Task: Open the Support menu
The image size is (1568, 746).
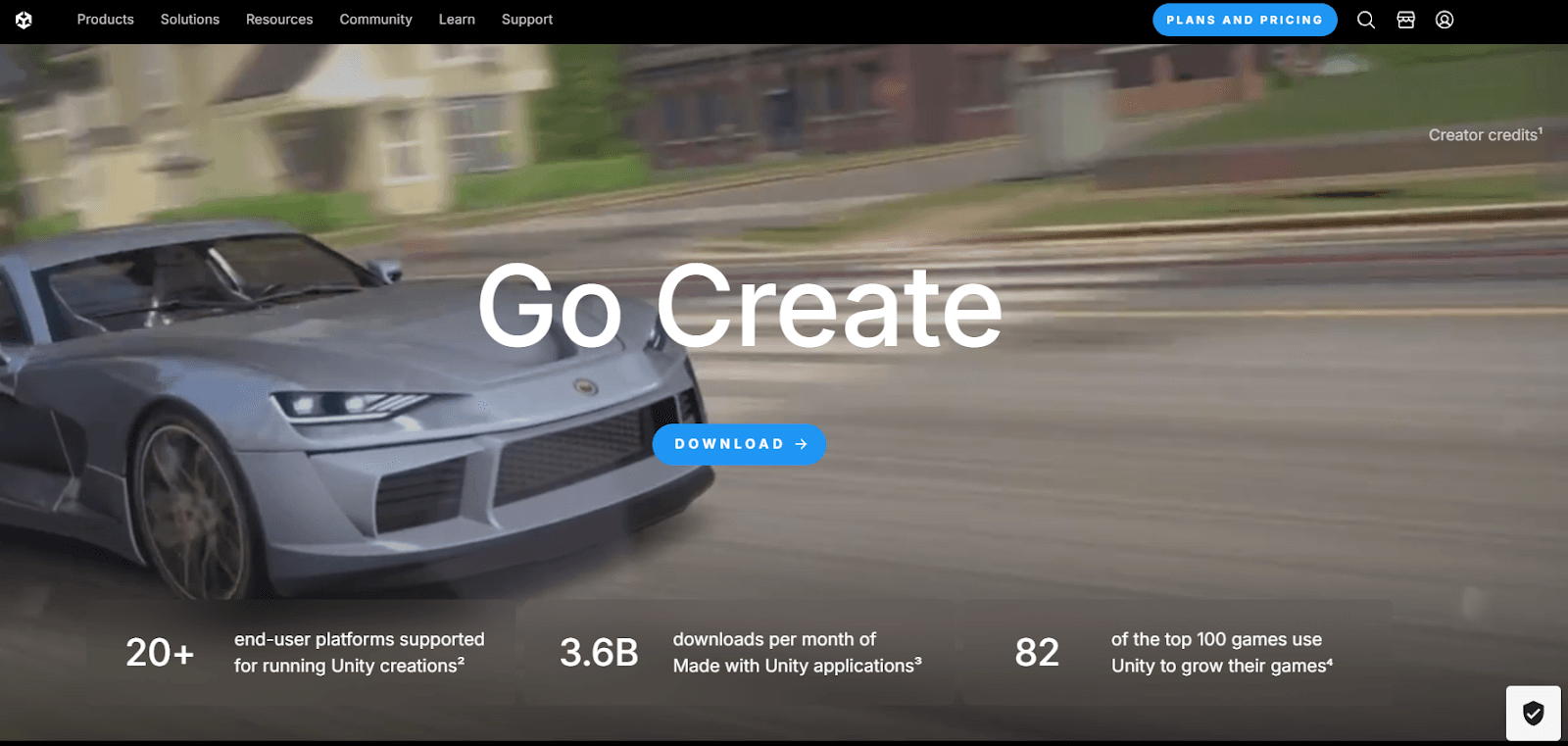Action: [527, 20]
